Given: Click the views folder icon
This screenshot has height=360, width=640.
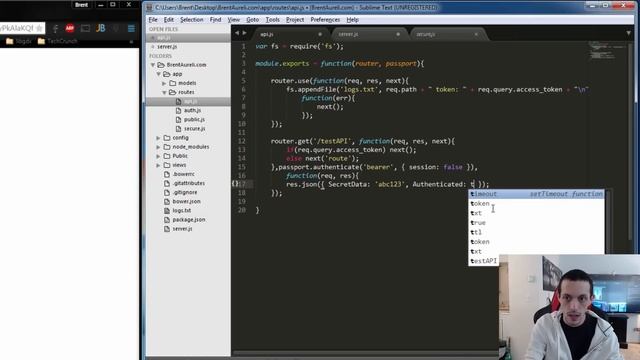Looking at the screenshot, I should point(167,165).
